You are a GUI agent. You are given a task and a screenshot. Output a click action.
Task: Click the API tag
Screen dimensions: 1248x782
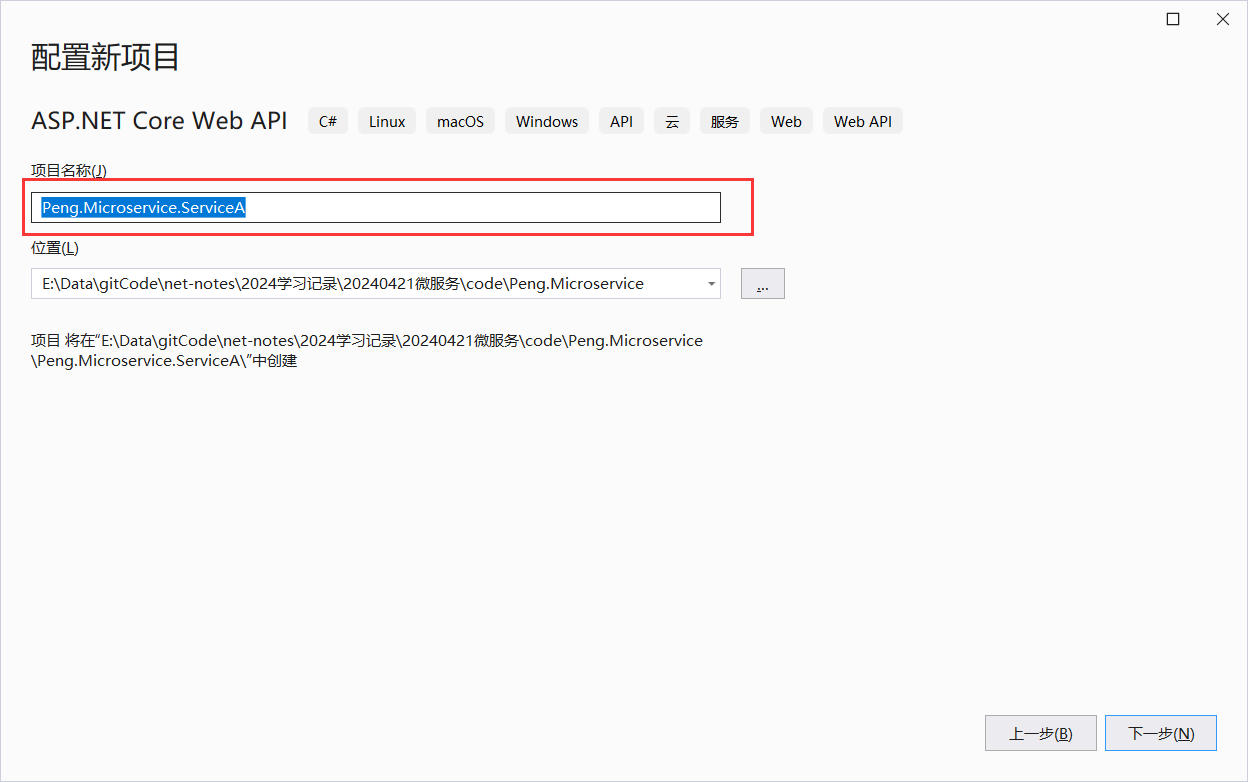pos(622,121)
